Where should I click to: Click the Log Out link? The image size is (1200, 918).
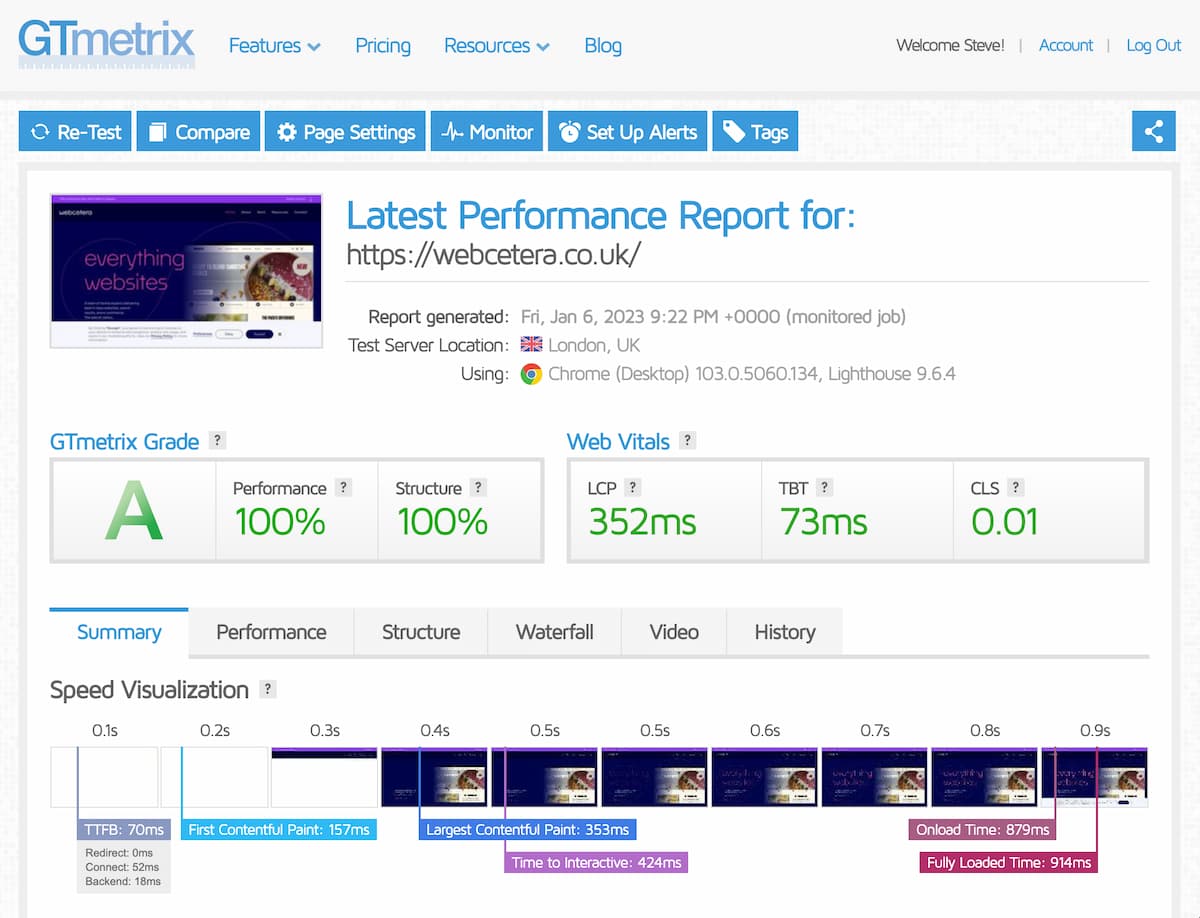coord(1154,45)
